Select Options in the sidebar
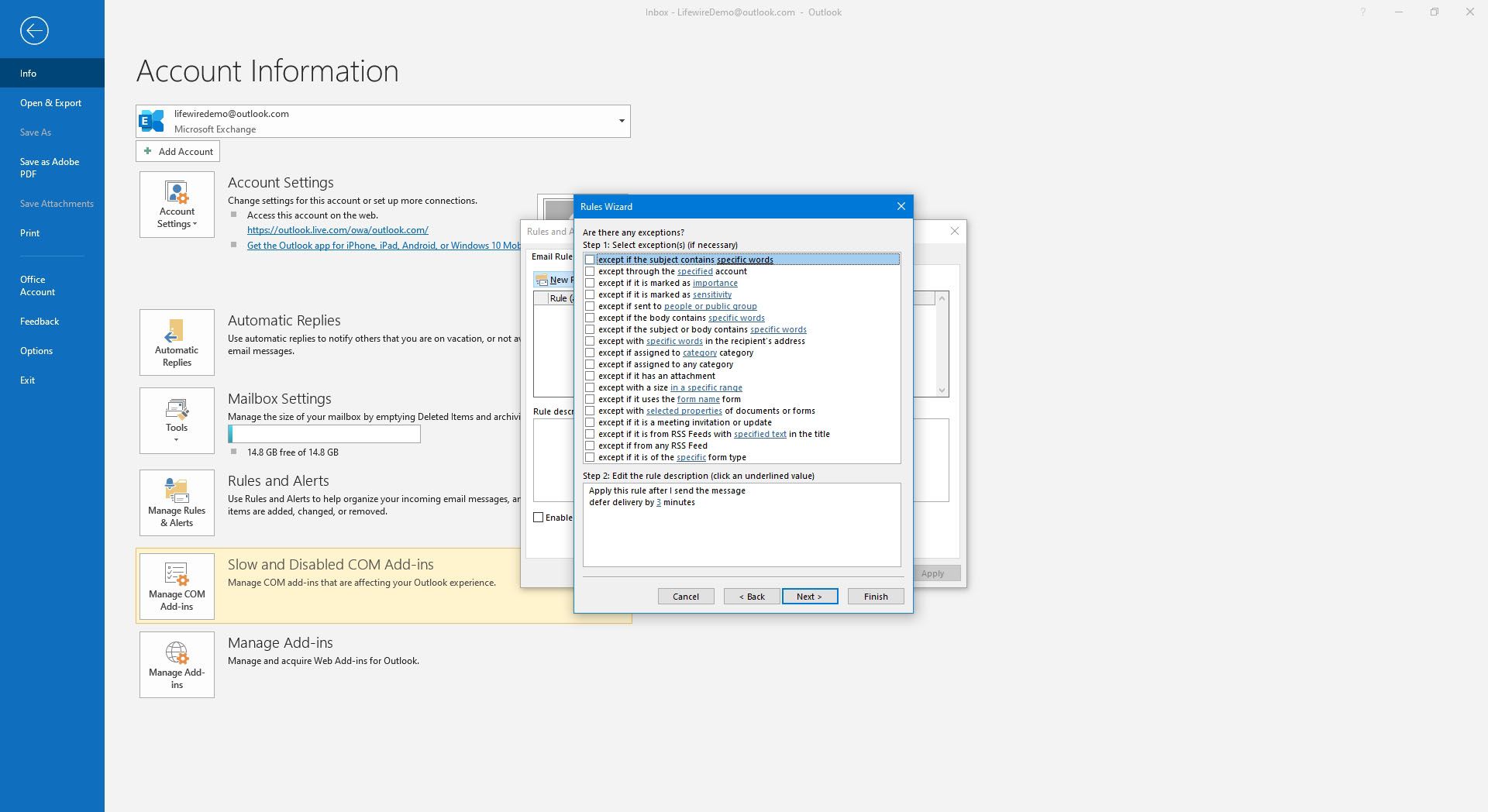Image resolution: width=1488 pixels, height=812 pixels. (36, 351)
